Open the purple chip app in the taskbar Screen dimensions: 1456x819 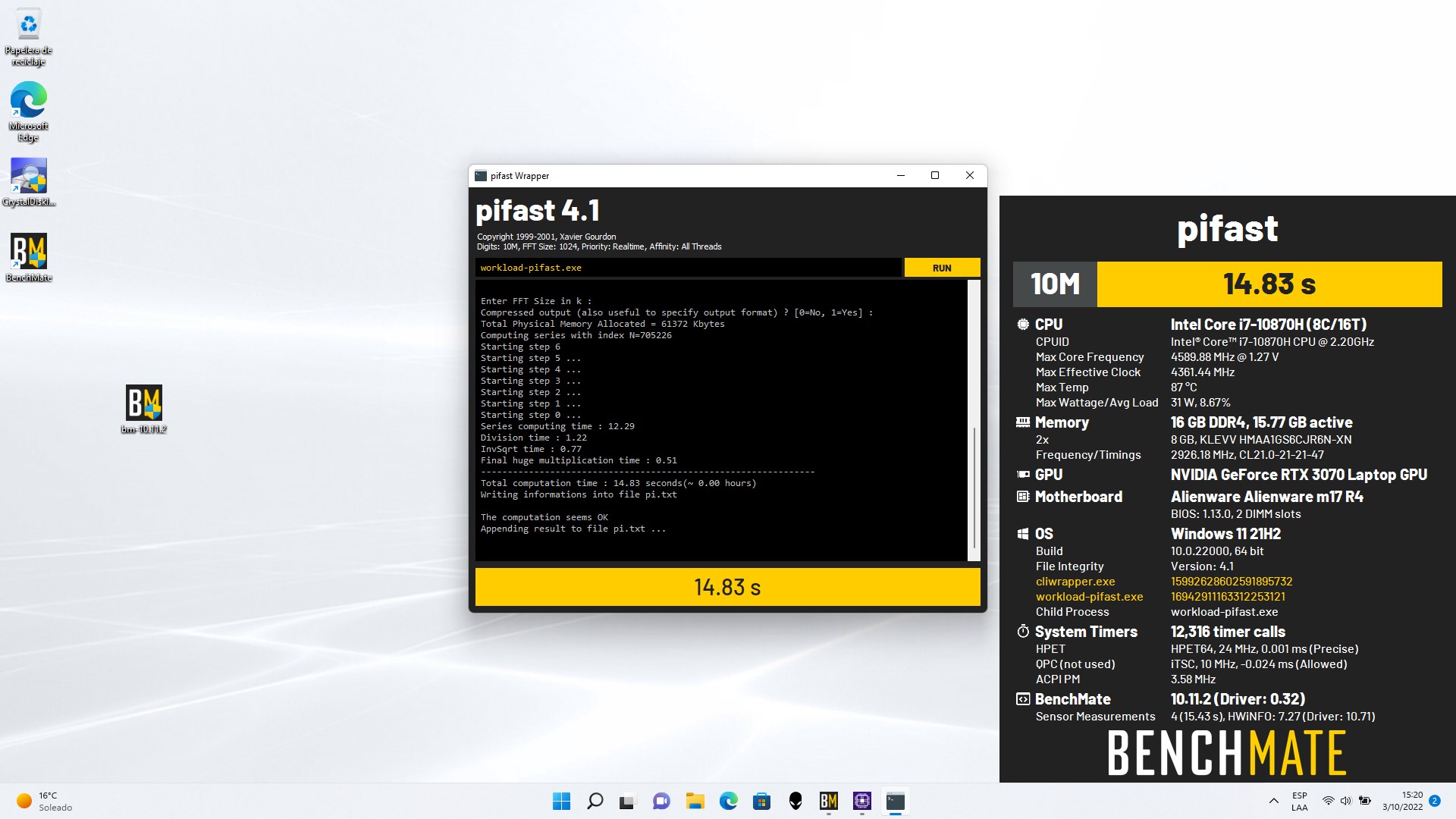tap(861, 801)
